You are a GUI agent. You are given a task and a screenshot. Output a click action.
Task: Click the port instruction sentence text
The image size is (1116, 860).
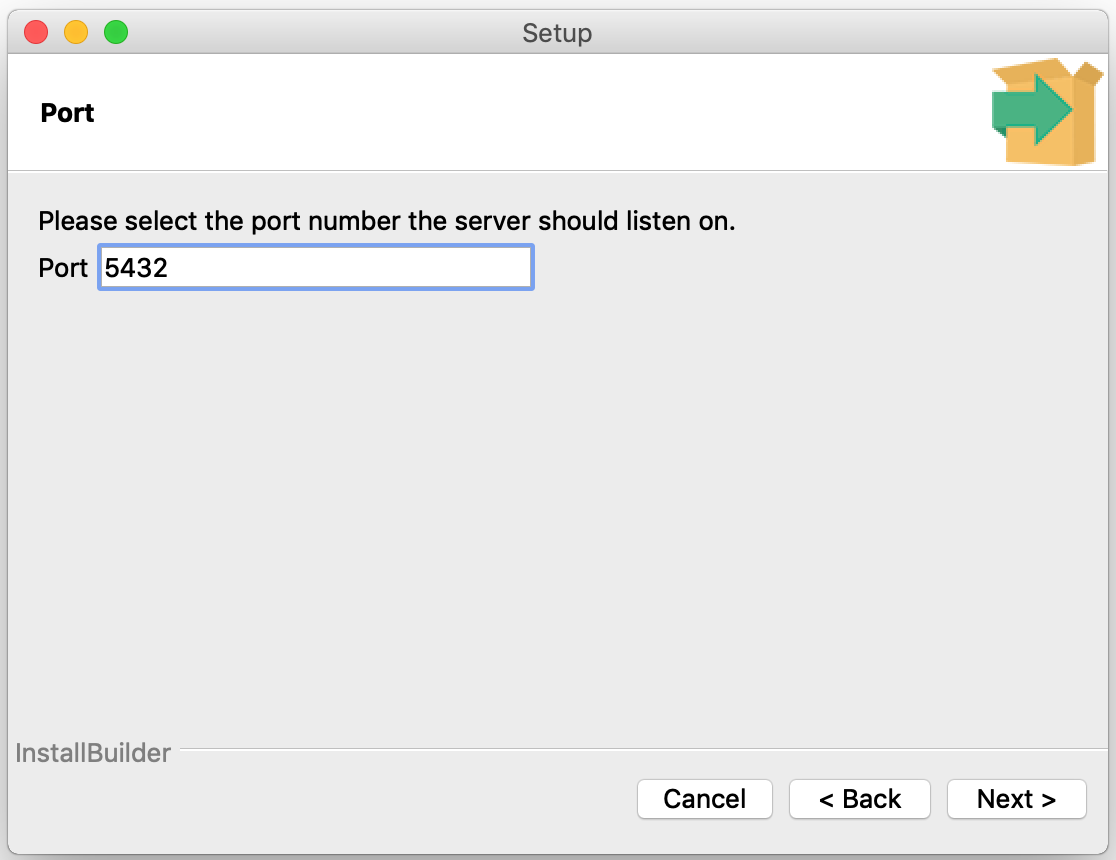386,221
